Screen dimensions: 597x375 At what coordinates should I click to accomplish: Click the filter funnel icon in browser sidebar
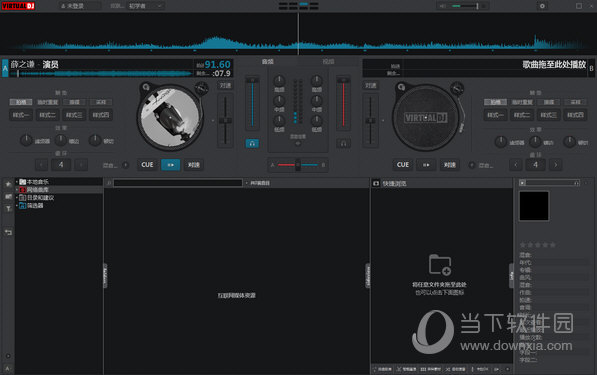point(8,208)
